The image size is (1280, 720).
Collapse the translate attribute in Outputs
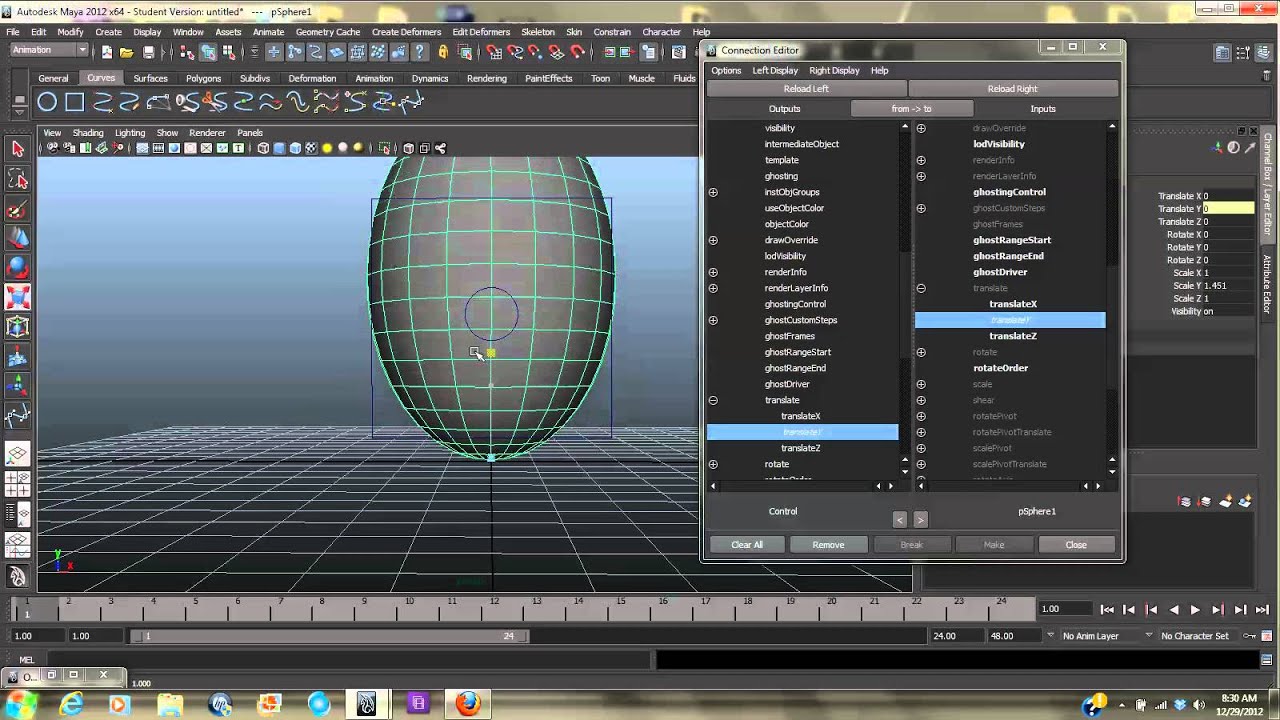click(x=713, y=400)
